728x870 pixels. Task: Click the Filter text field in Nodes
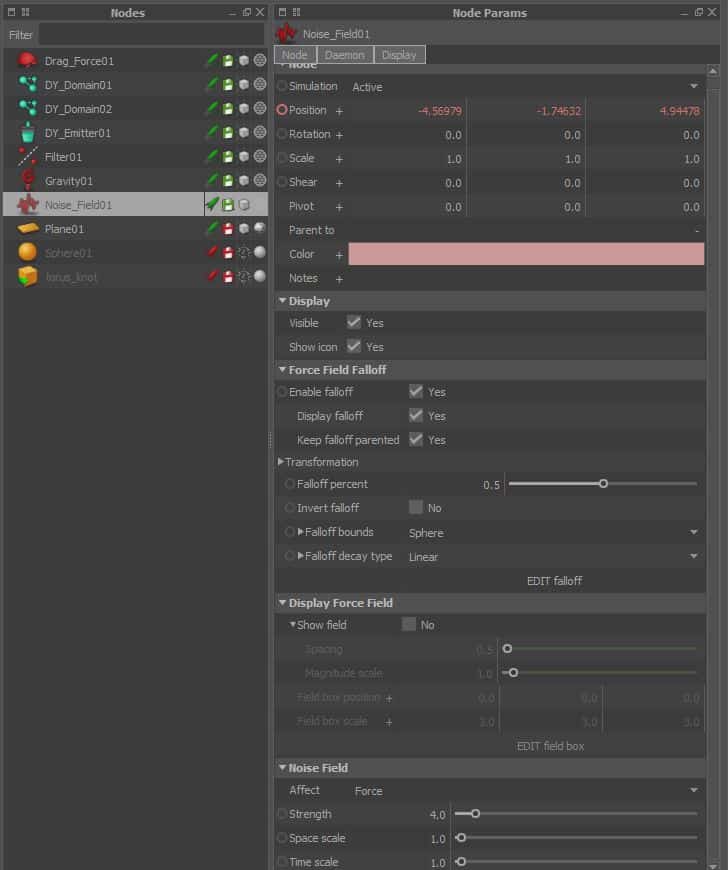point(150,35)
